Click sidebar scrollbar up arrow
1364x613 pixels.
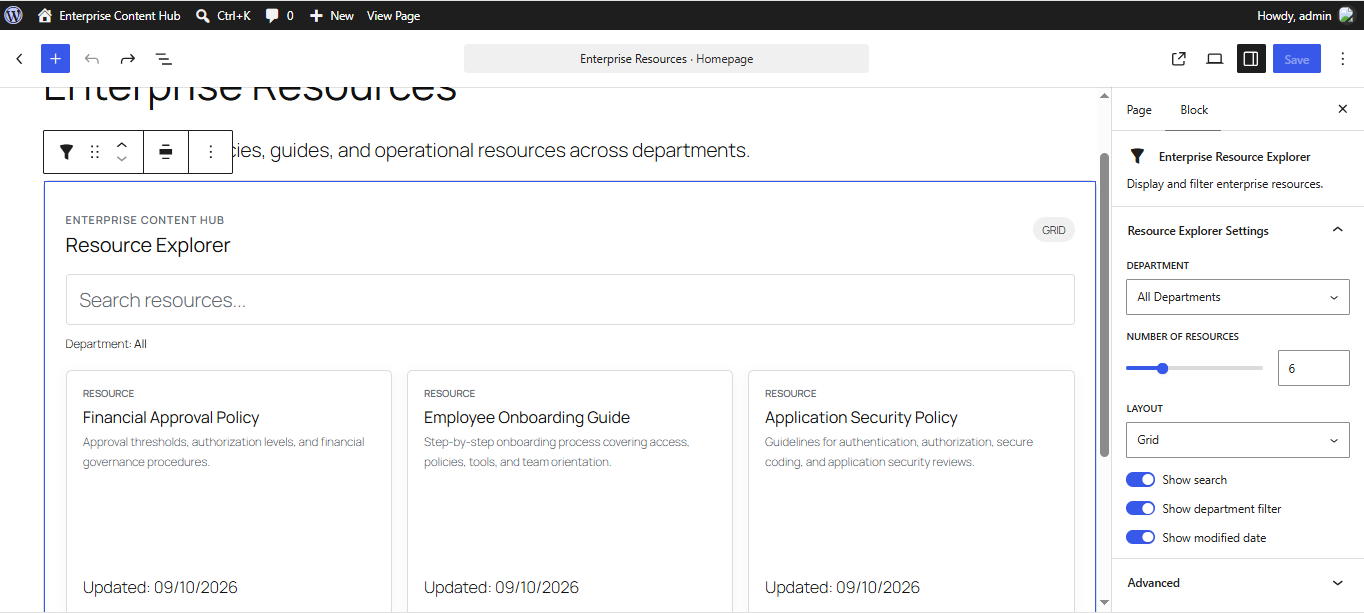point(1104,97)
